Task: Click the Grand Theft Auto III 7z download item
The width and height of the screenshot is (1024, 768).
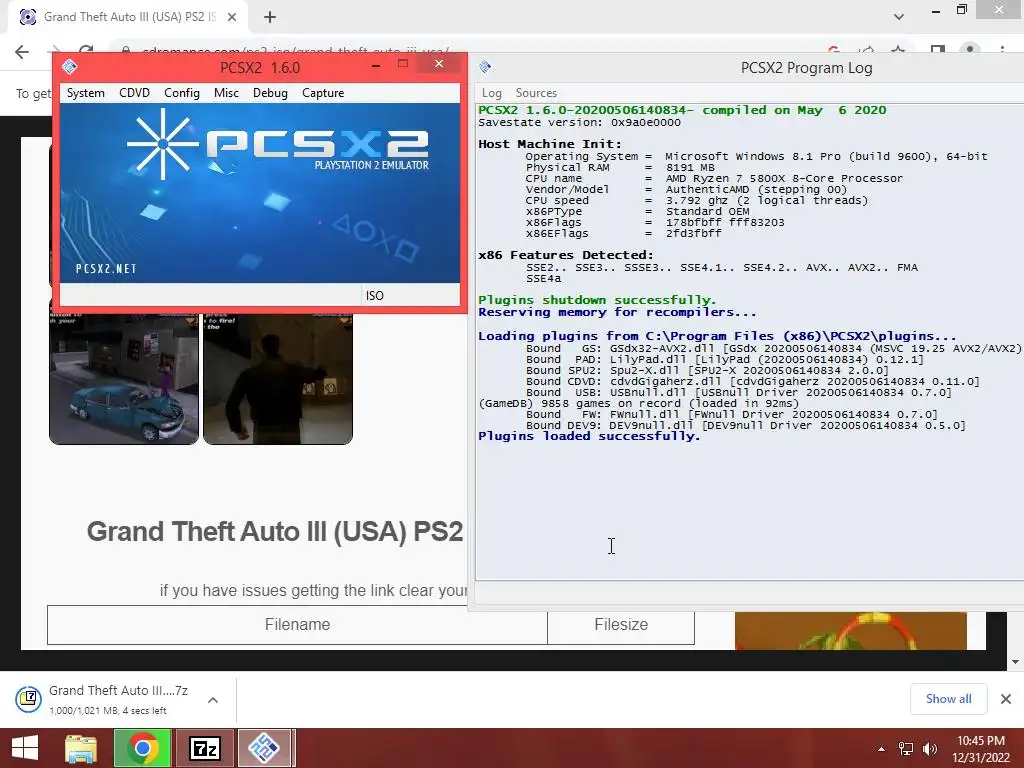Action: (x=118, y=699)
